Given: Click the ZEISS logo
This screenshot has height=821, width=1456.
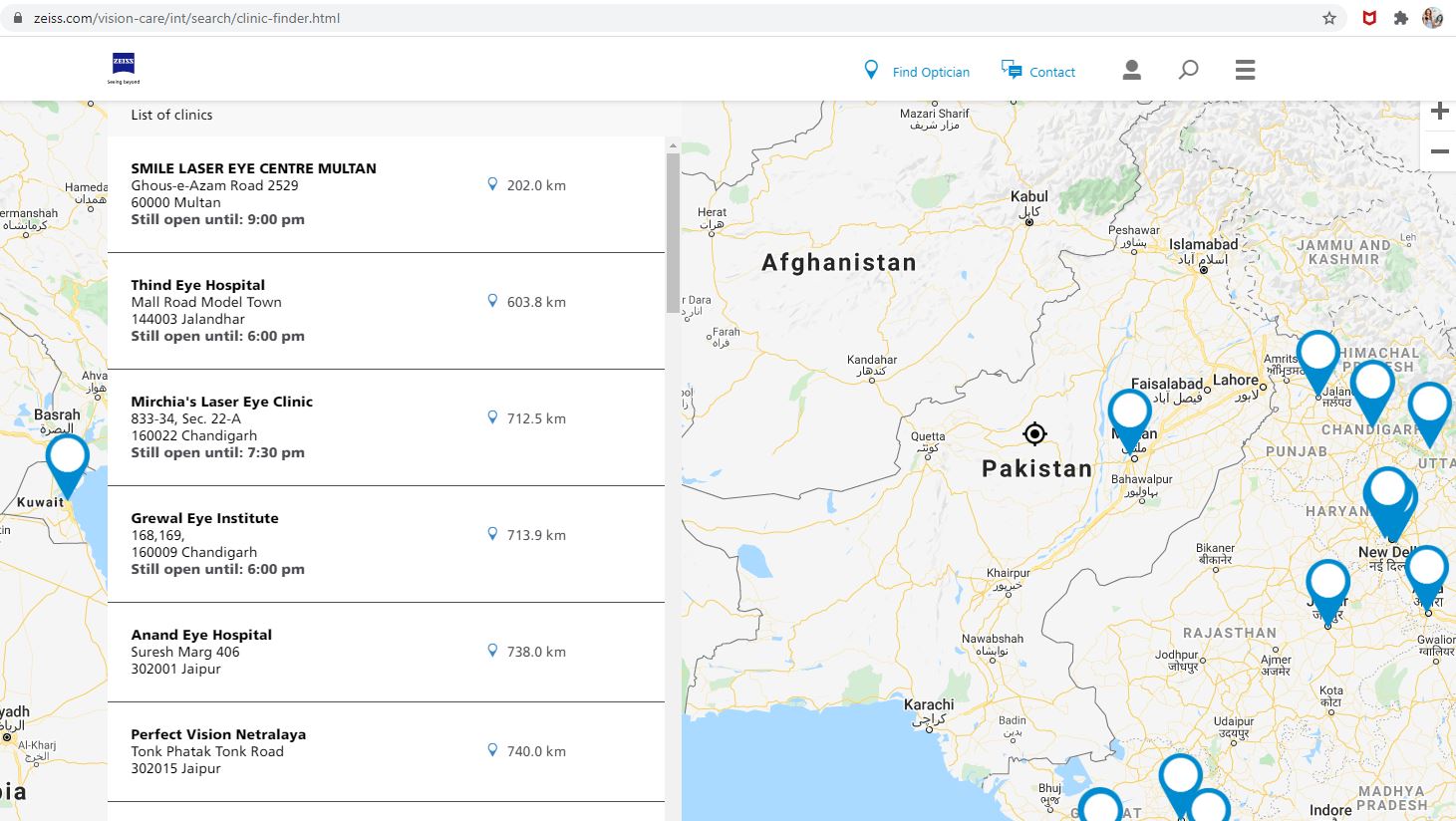Looking at the screenshot, I should (x=124, y=68).
